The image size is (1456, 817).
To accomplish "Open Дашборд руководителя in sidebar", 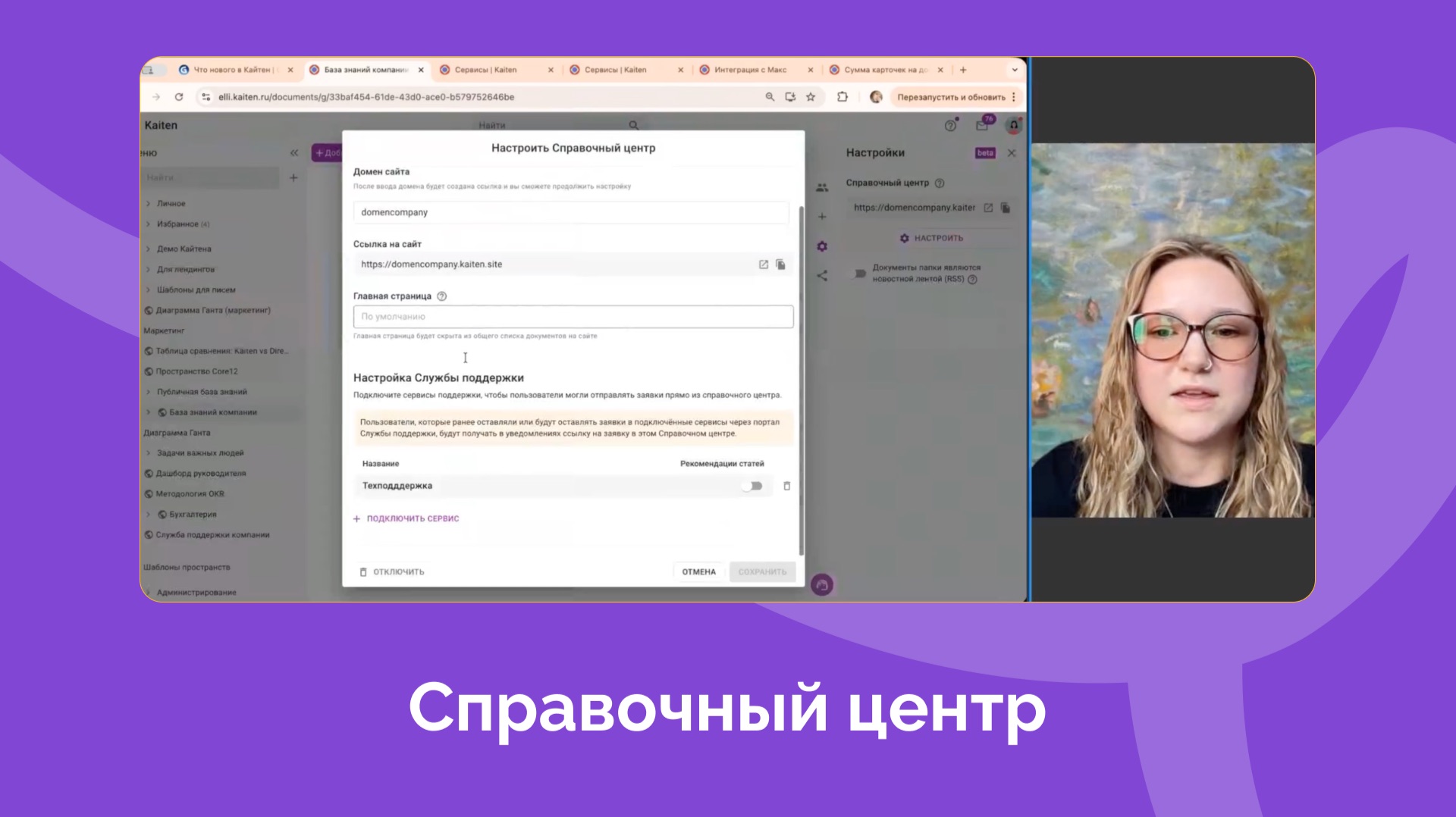I will [x=200, y=474].
